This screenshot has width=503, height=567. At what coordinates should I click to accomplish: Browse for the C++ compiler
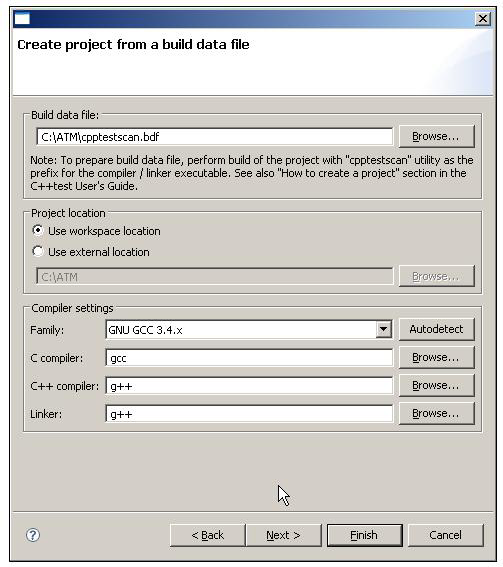(x=436, y=385)
